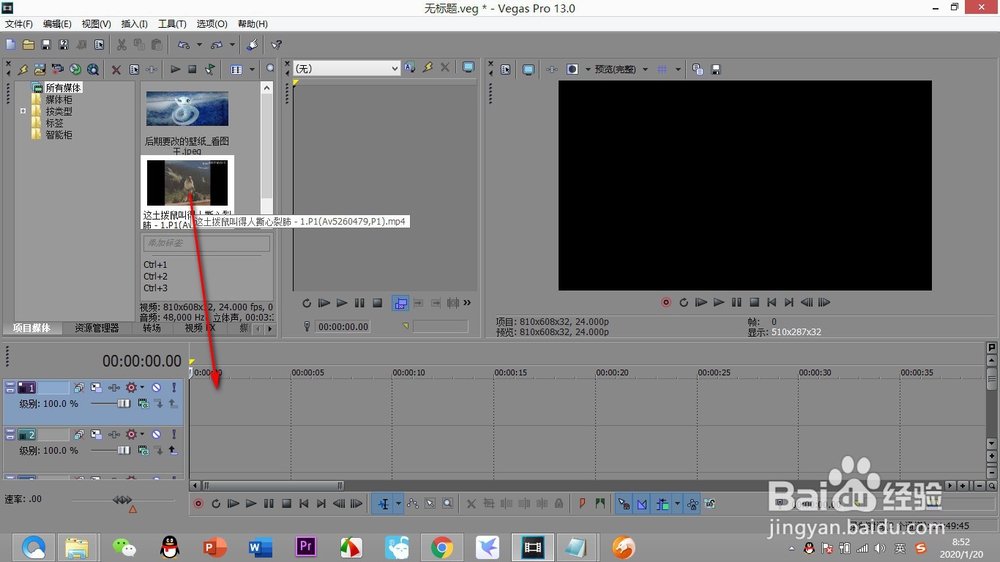Insert a region with the green flags icon
The width and height of the screenshot is (1000, 562).
pos(600,504)
